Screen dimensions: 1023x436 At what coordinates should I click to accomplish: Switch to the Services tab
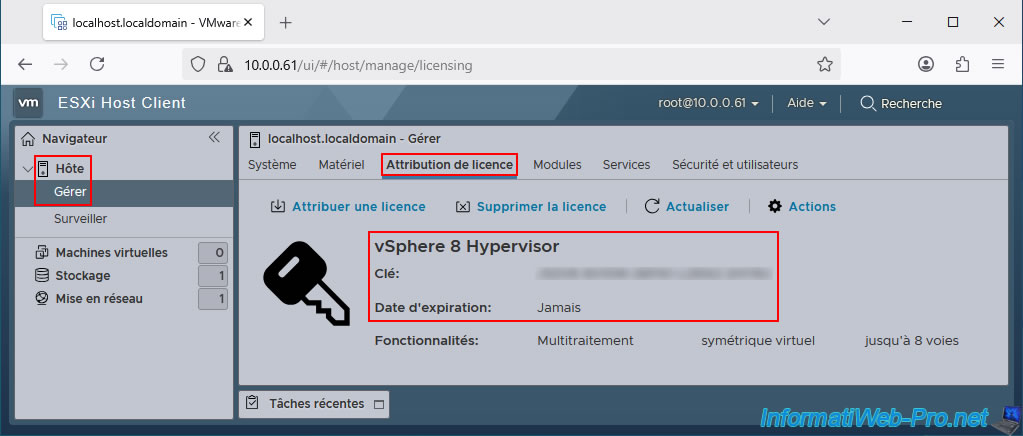click(x=626, y=165)
